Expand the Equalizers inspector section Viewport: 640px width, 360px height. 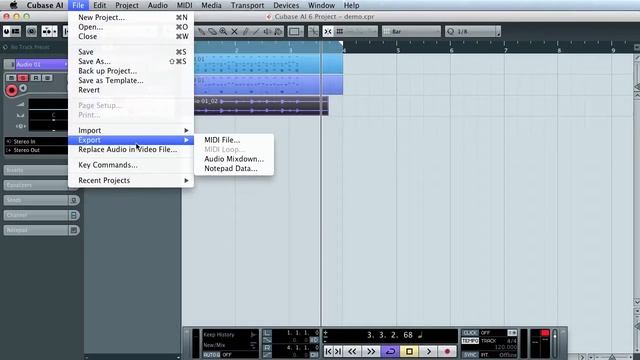[36, 185]
